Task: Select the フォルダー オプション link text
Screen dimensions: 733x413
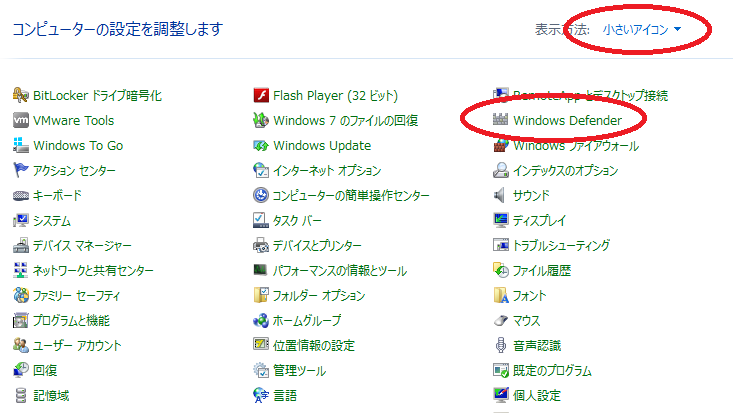Action: (x=319, y=296)
